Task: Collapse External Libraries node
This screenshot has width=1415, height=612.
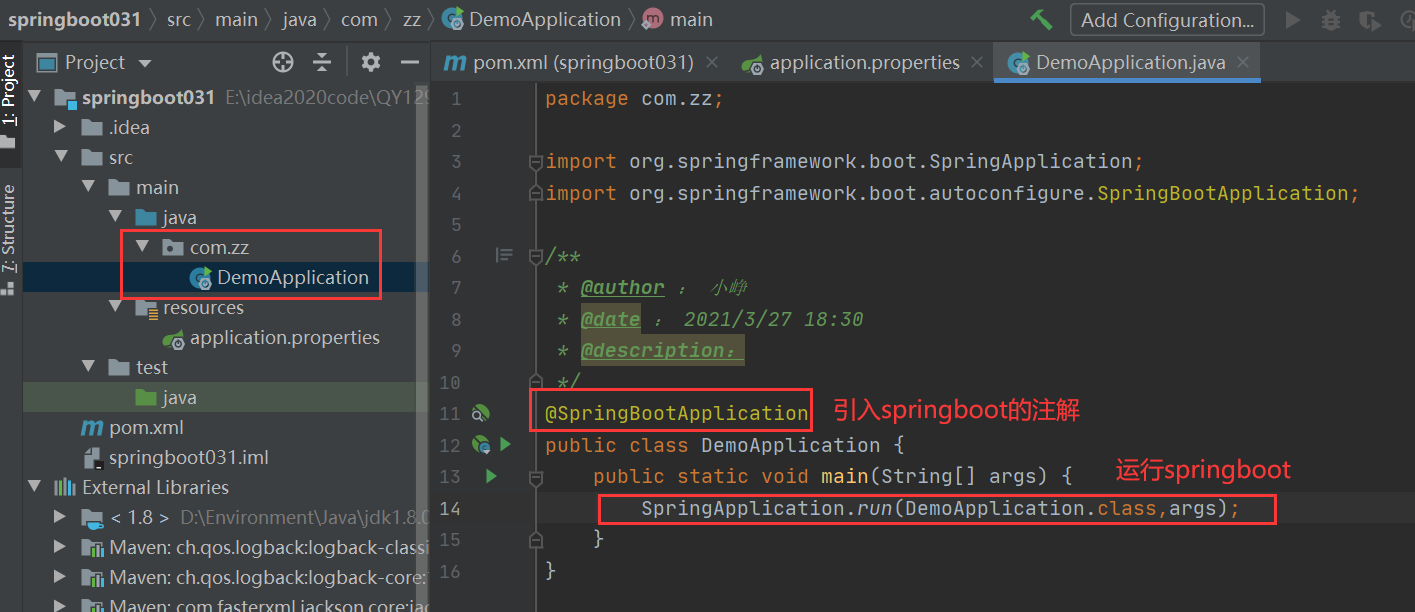Action: [35, 487]
